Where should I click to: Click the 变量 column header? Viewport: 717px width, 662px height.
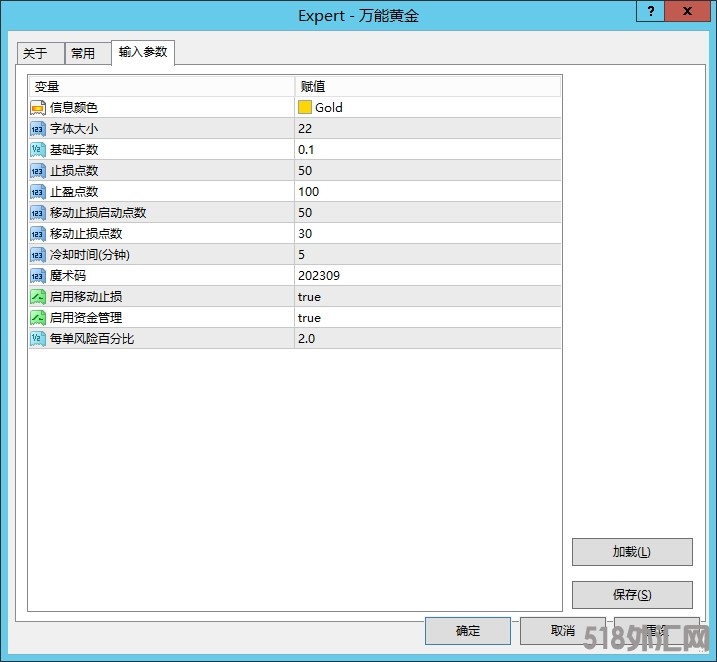(x=162, y=86)
